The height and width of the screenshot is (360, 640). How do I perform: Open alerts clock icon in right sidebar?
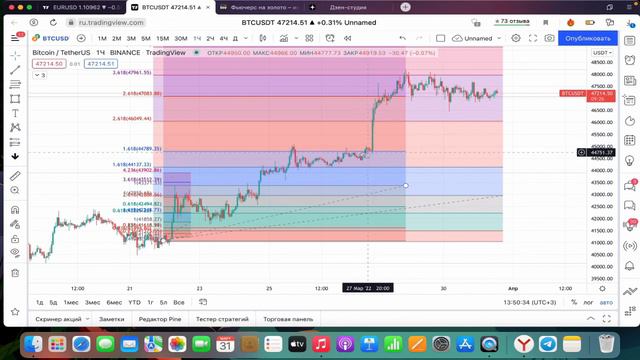tap(630, 60)
